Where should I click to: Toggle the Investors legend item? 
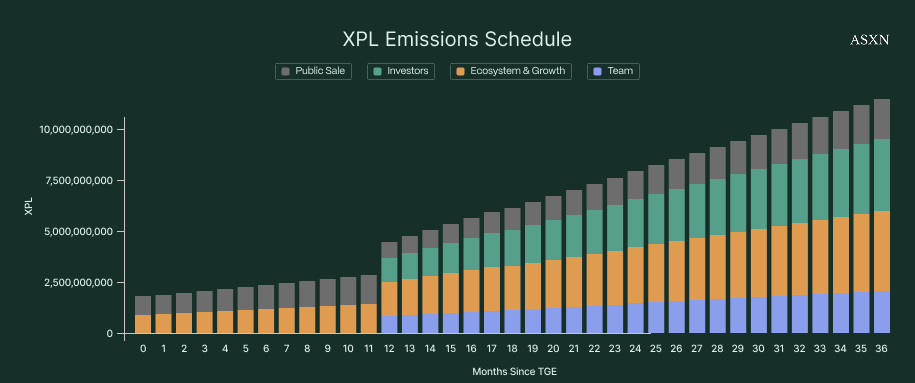pos(401,71)
